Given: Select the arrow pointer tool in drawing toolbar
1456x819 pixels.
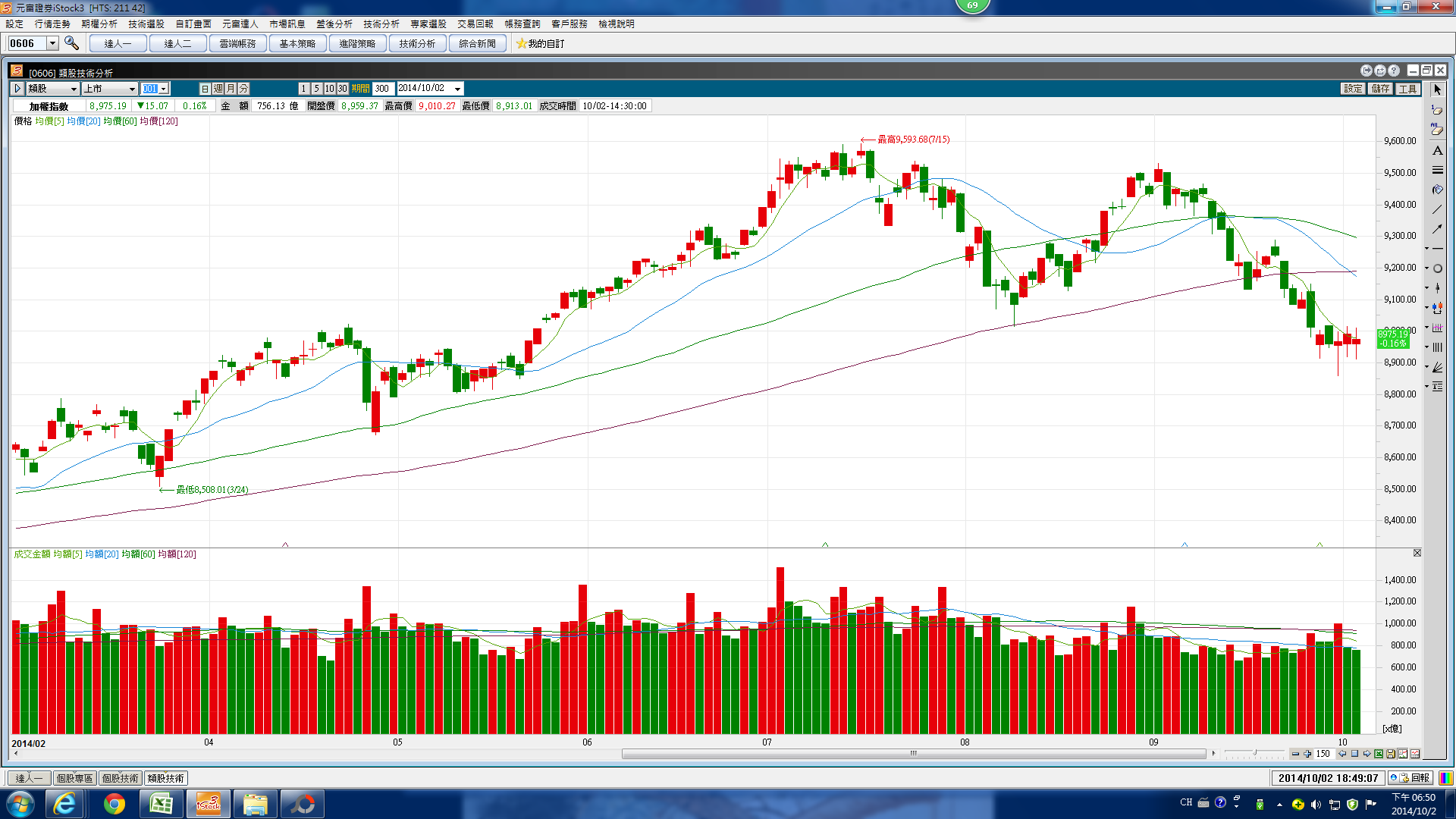Looking at the screenshot, I should coord(1437,89).
